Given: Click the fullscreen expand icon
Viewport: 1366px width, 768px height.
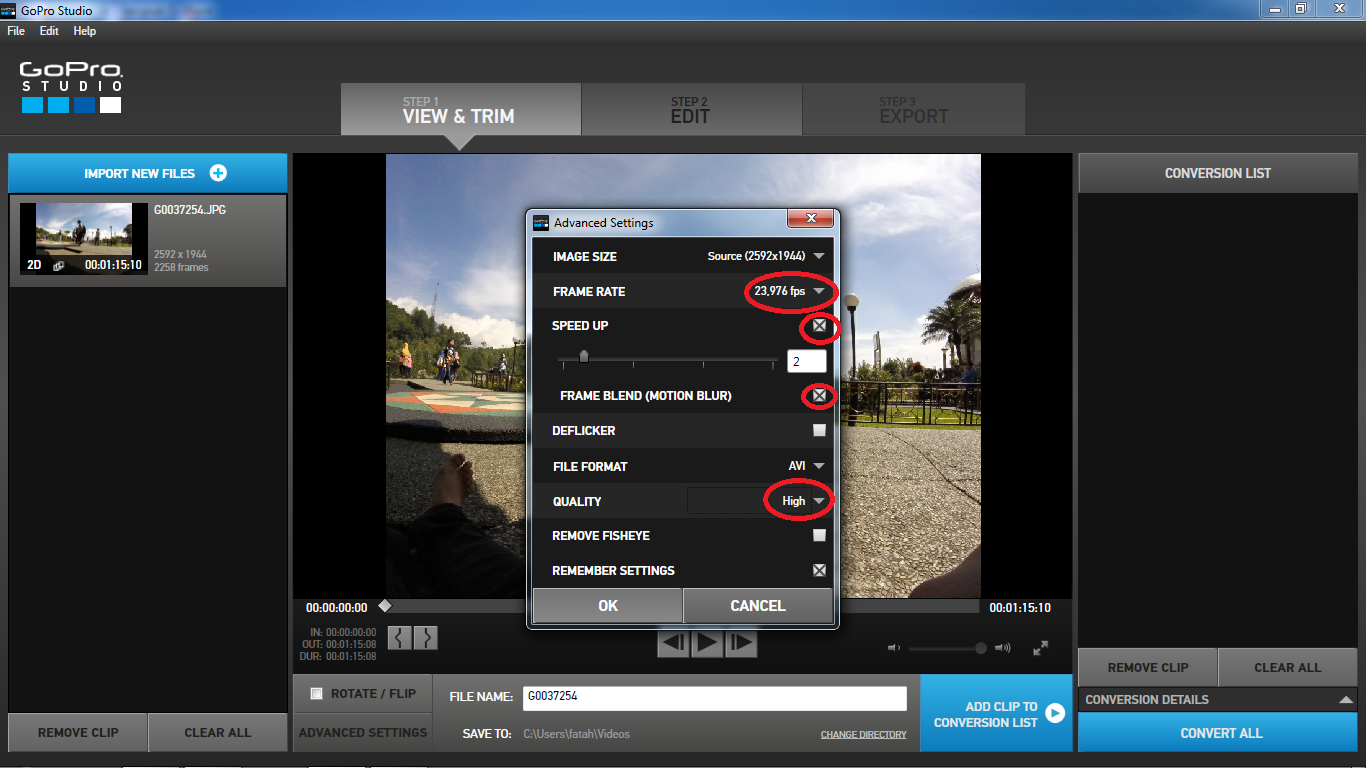Looking at the screenshot, I should coord(1040,648).
